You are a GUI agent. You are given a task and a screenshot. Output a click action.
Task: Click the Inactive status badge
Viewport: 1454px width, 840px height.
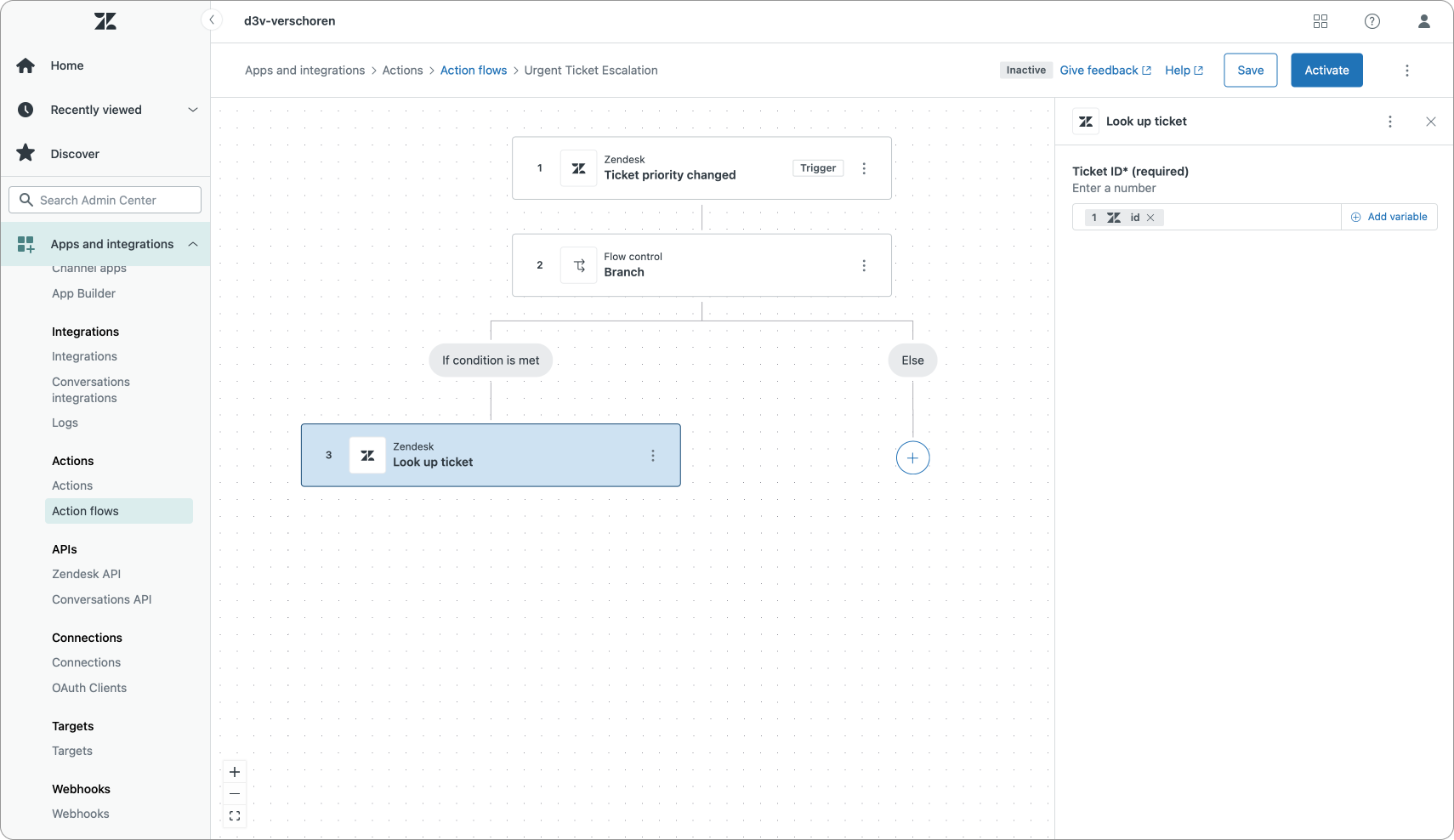[1026, 71]
